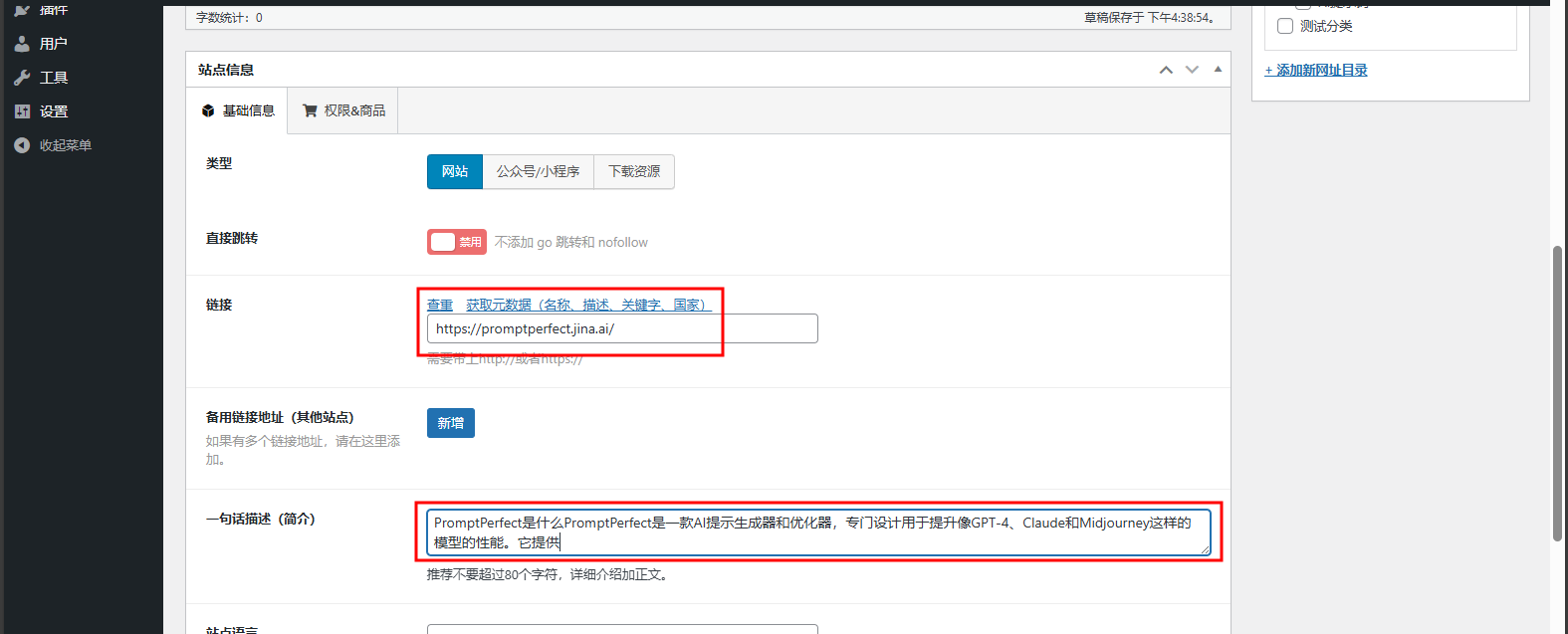1568x634 pixels.
Task: Click the 新增 backup link button
Action: (x=451, y=423)
